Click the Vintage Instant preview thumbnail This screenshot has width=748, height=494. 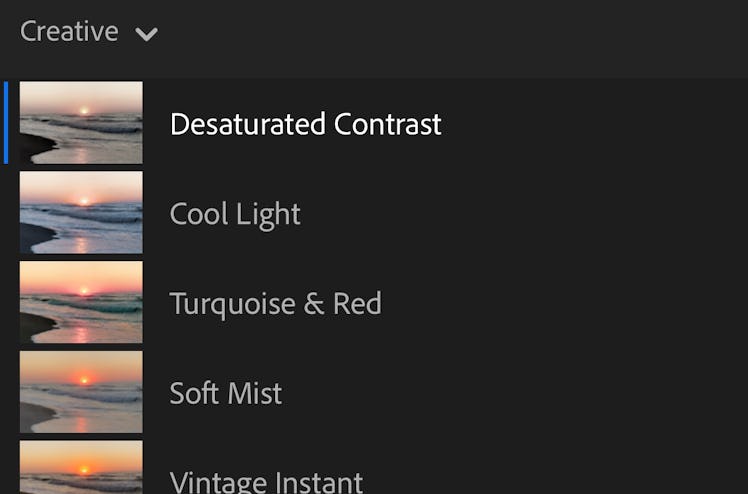[81, 468]
